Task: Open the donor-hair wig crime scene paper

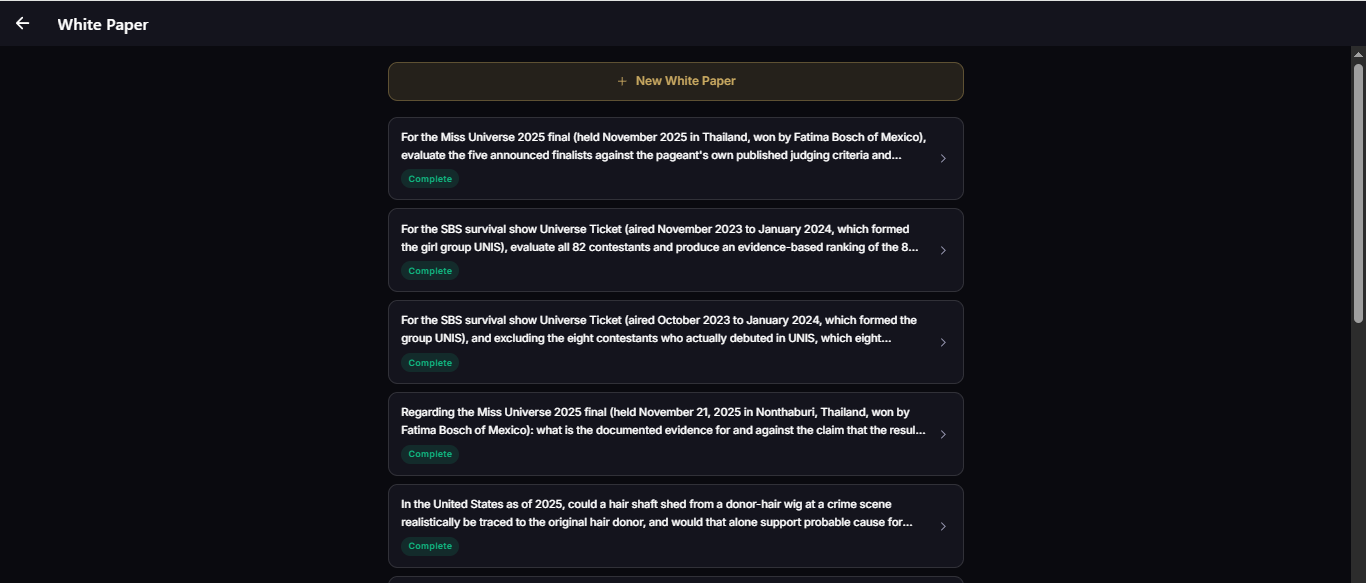Action: tap(676, 526)
